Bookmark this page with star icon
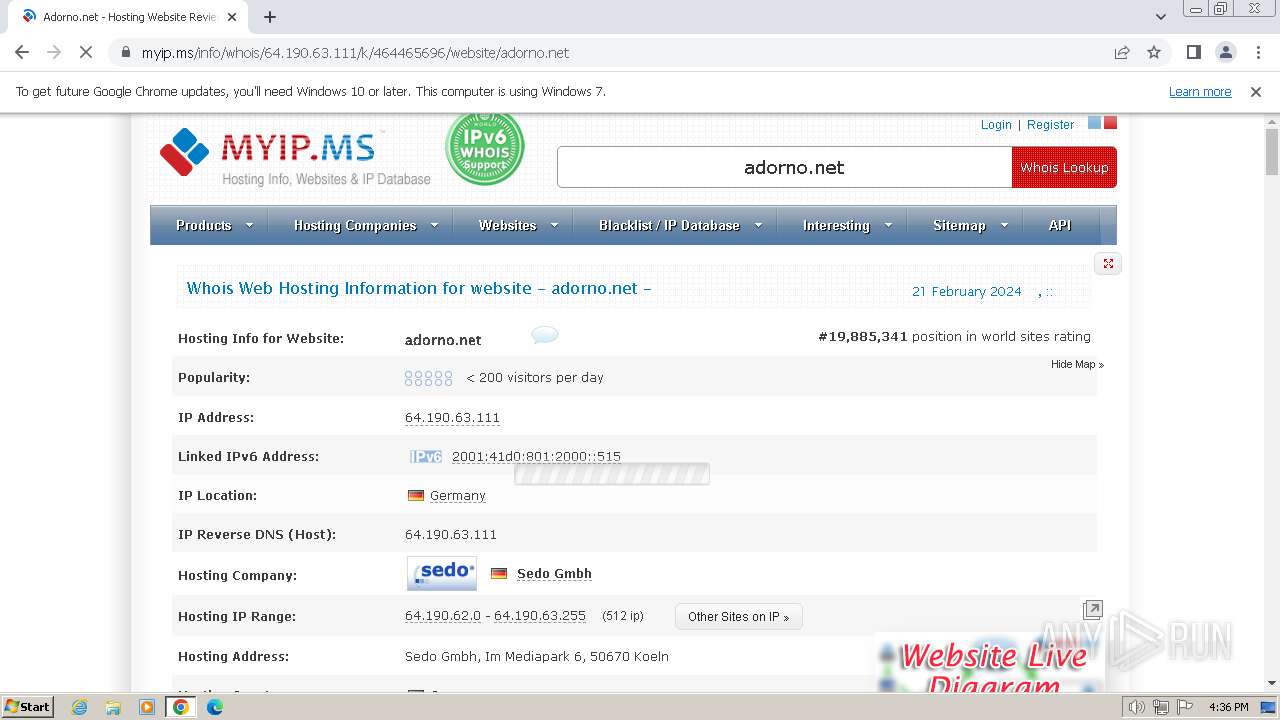Viewport: 1280px width, 720px height. 1154,52
